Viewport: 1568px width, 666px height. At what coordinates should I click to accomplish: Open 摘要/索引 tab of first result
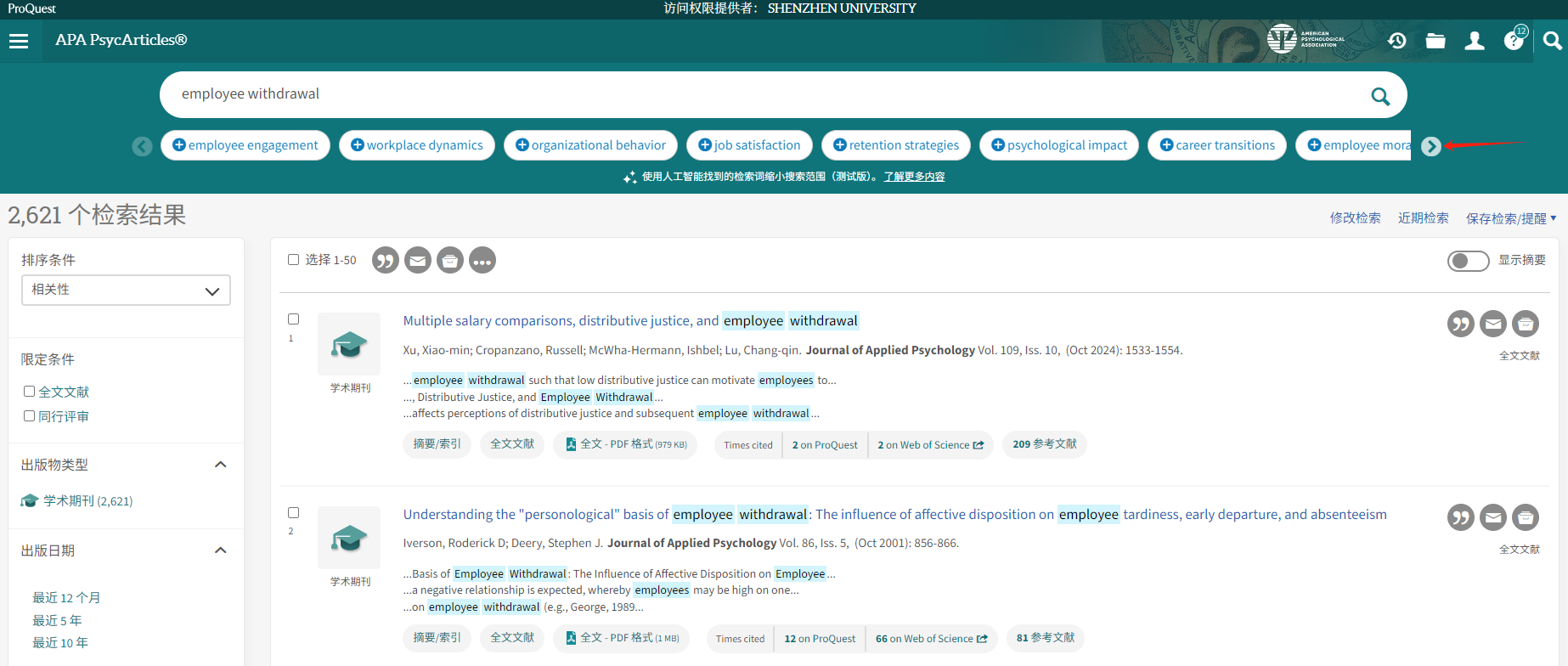click(437, 444)
